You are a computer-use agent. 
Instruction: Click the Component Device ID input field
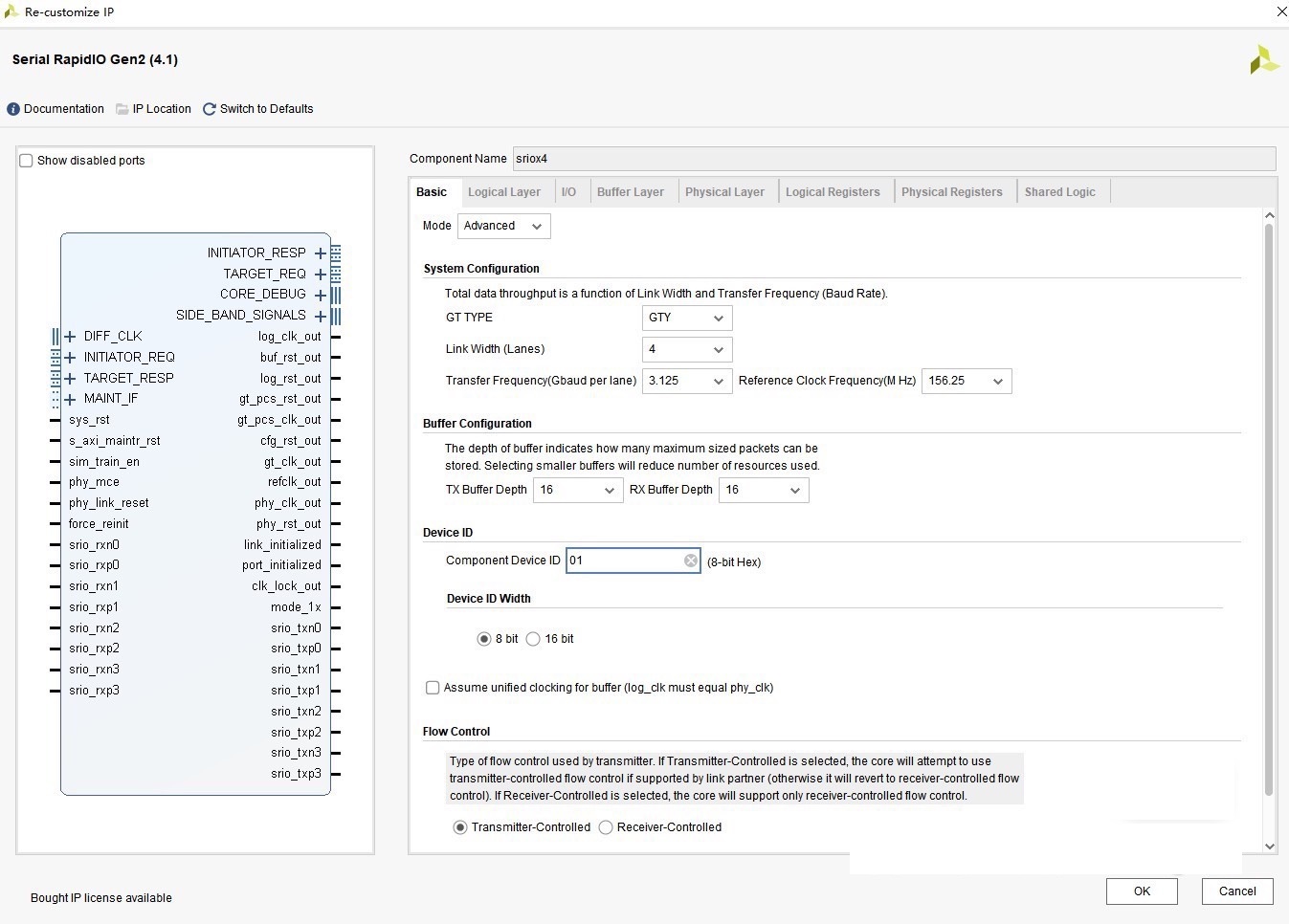point(633,561)
